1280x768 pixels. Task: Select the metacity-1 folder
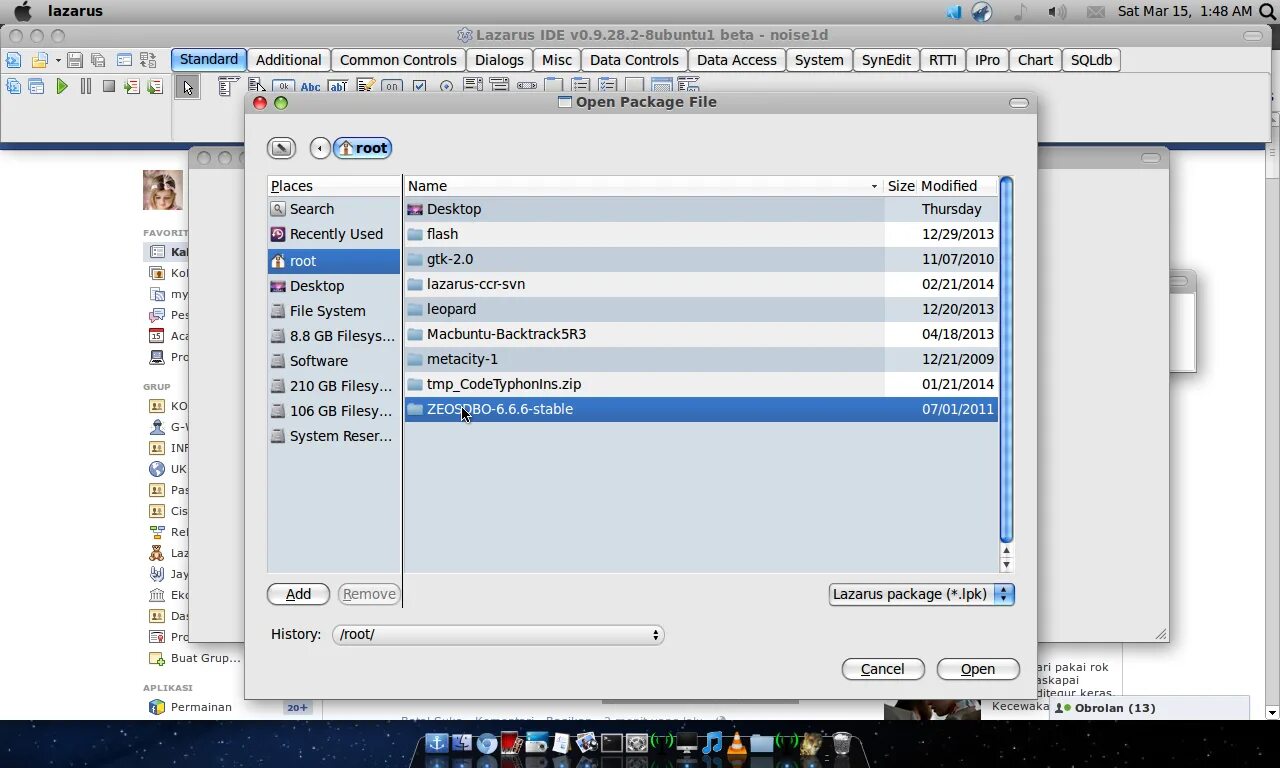[701, 359]
